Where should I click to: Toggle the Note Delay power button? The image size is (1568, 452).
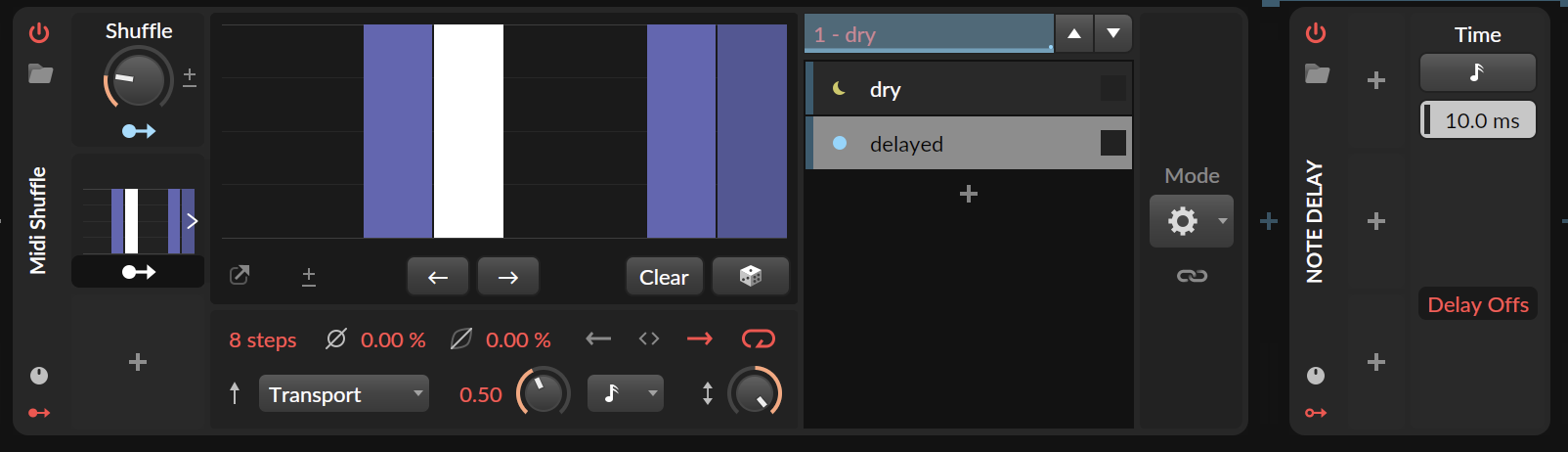[x=1316, y=33]
